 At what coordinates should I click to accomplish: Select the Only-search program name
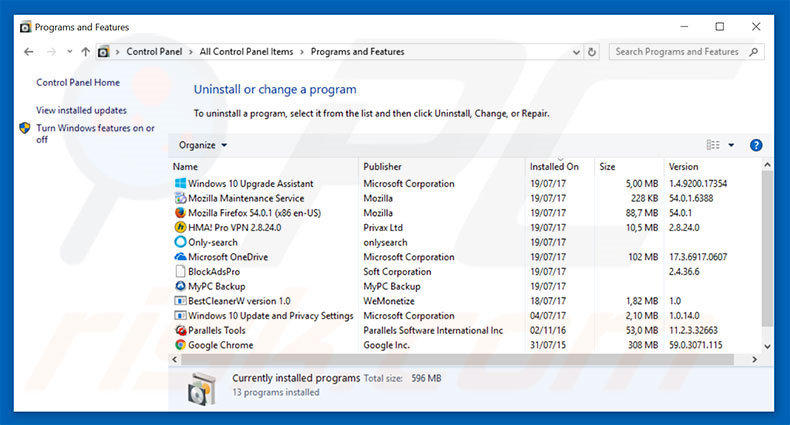pos(213,242)
